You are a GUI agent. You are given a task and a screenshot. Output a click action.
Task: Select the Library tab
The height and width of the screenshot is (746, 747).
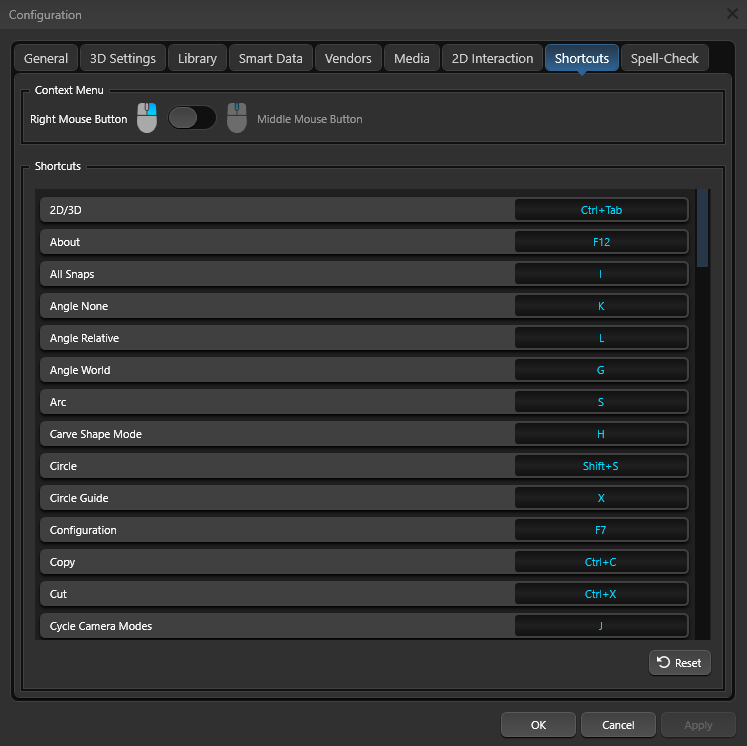pyautogui.click(x=197, y=58)
